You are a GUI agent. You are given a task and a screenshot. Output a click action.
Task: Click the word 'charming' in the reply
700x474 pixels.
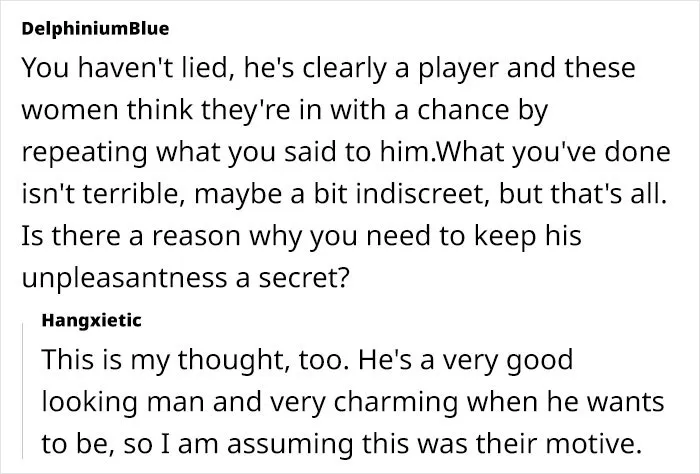click(x=396, y=403)
